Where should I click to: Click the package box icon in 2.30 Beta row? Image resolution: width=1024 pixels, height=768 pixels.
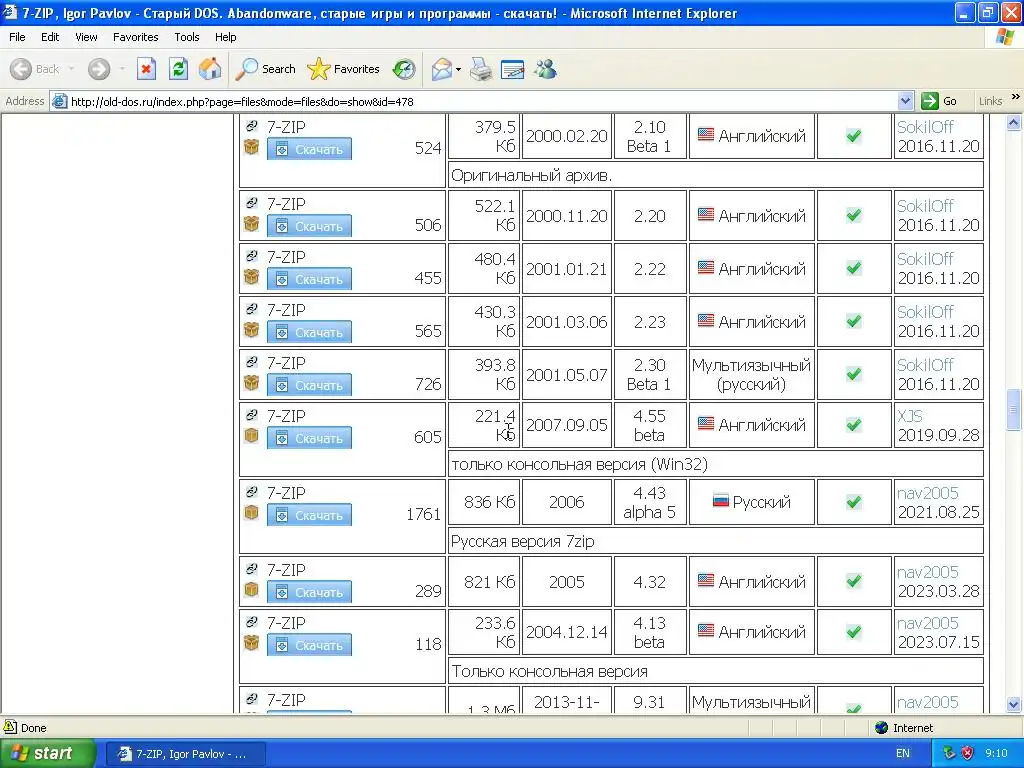[251, 382]
